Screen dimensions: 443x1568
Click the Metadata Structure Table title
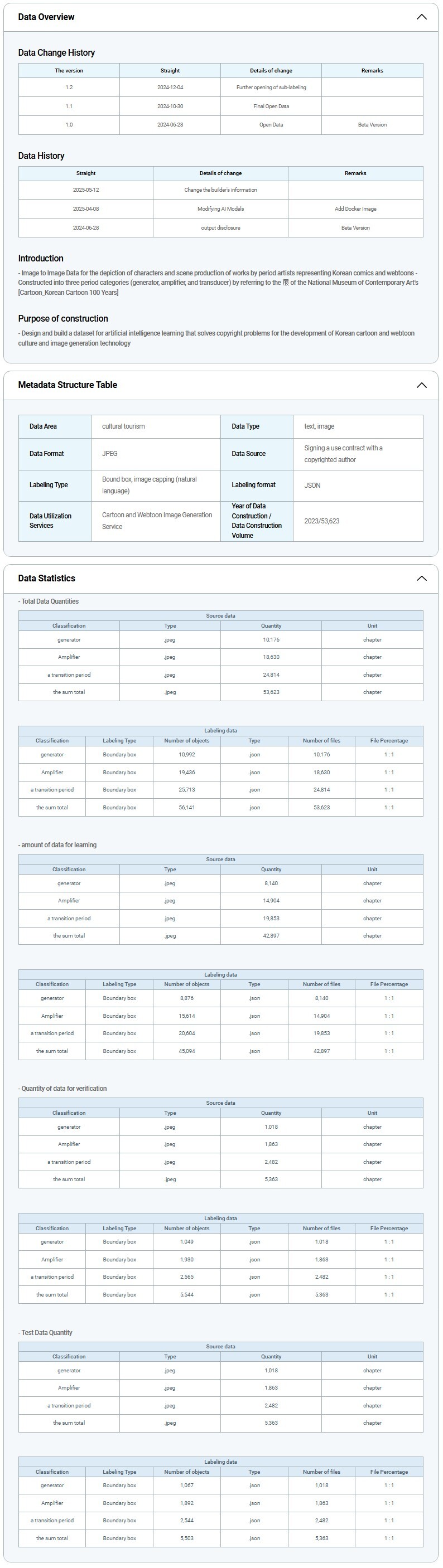tap(68, 385)
